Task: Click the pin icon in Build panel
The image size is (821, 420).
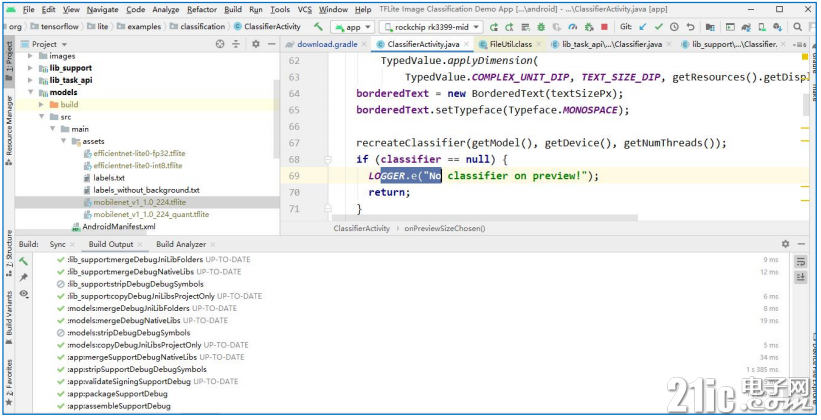Action: [x=24, y=278]
